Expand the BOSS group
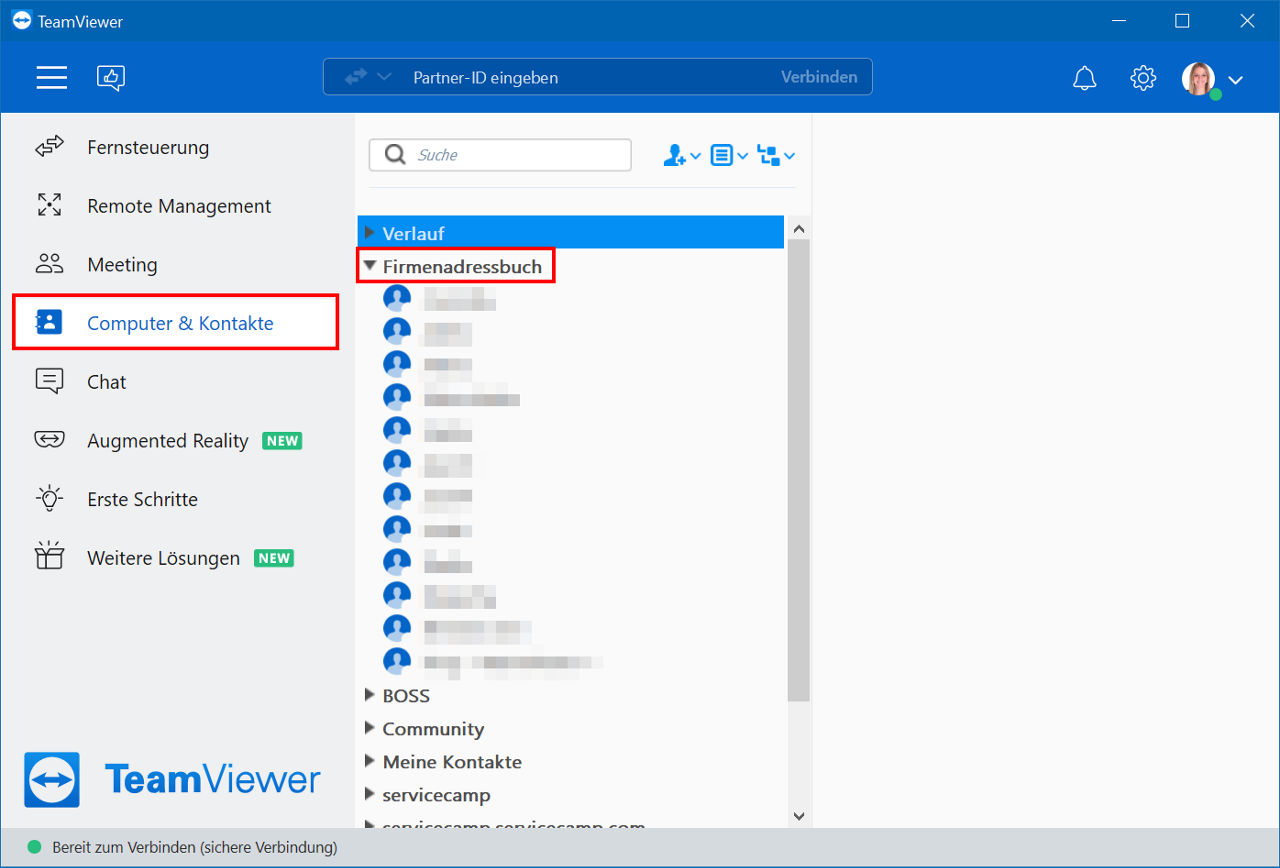Image resolution: width=1280 pixels, height=868 pixels. 369,695
